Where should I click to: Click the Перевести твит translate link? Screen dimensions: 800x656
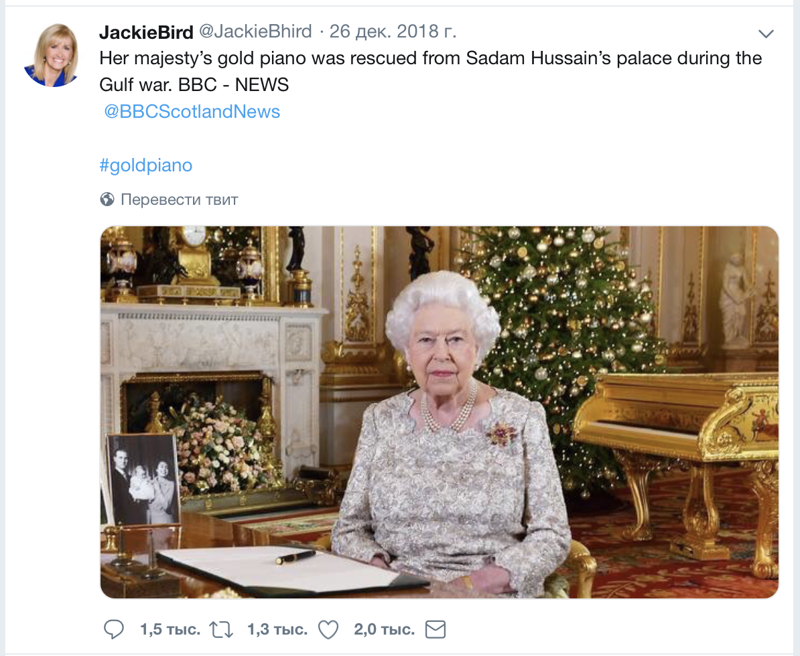click(179, 199)
